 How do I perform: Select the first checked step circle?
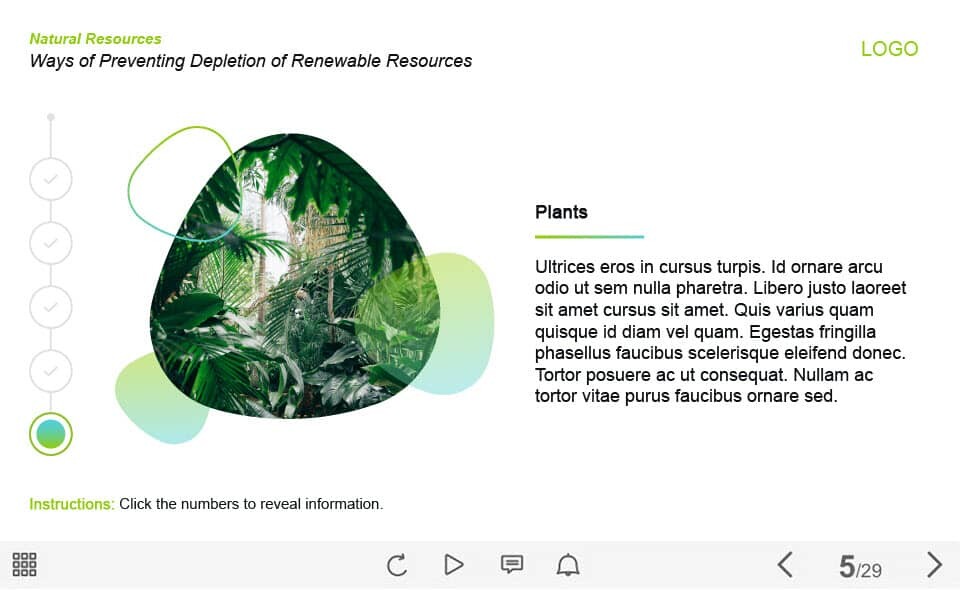pyautogui.click(x=51, y=179)
